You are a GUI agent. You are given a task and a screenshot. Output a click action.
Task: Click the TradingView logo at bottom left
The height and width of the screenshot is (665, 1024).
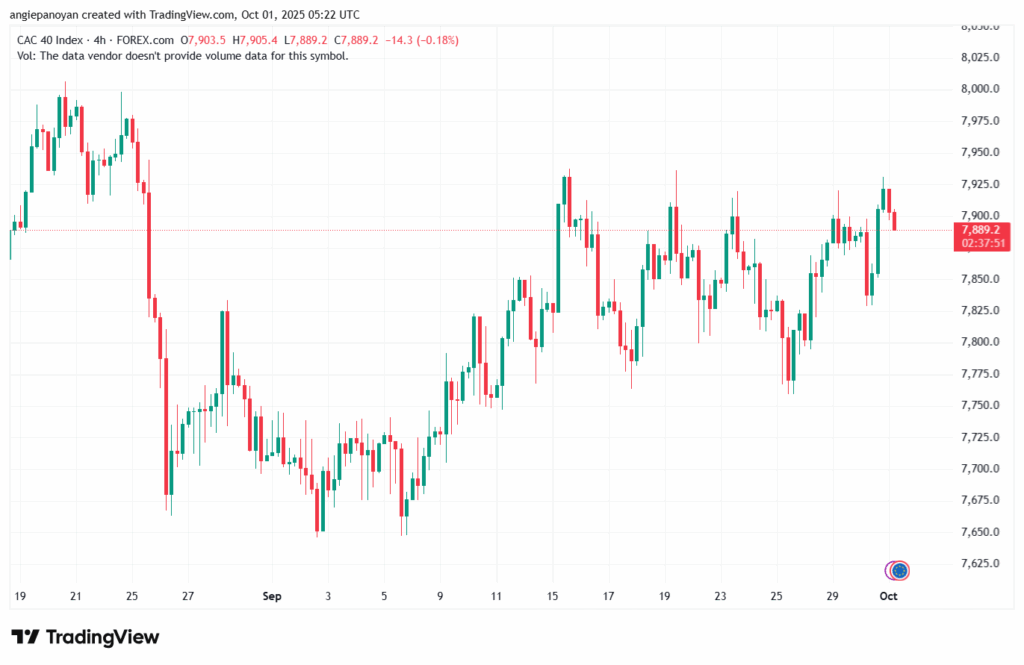85,637
